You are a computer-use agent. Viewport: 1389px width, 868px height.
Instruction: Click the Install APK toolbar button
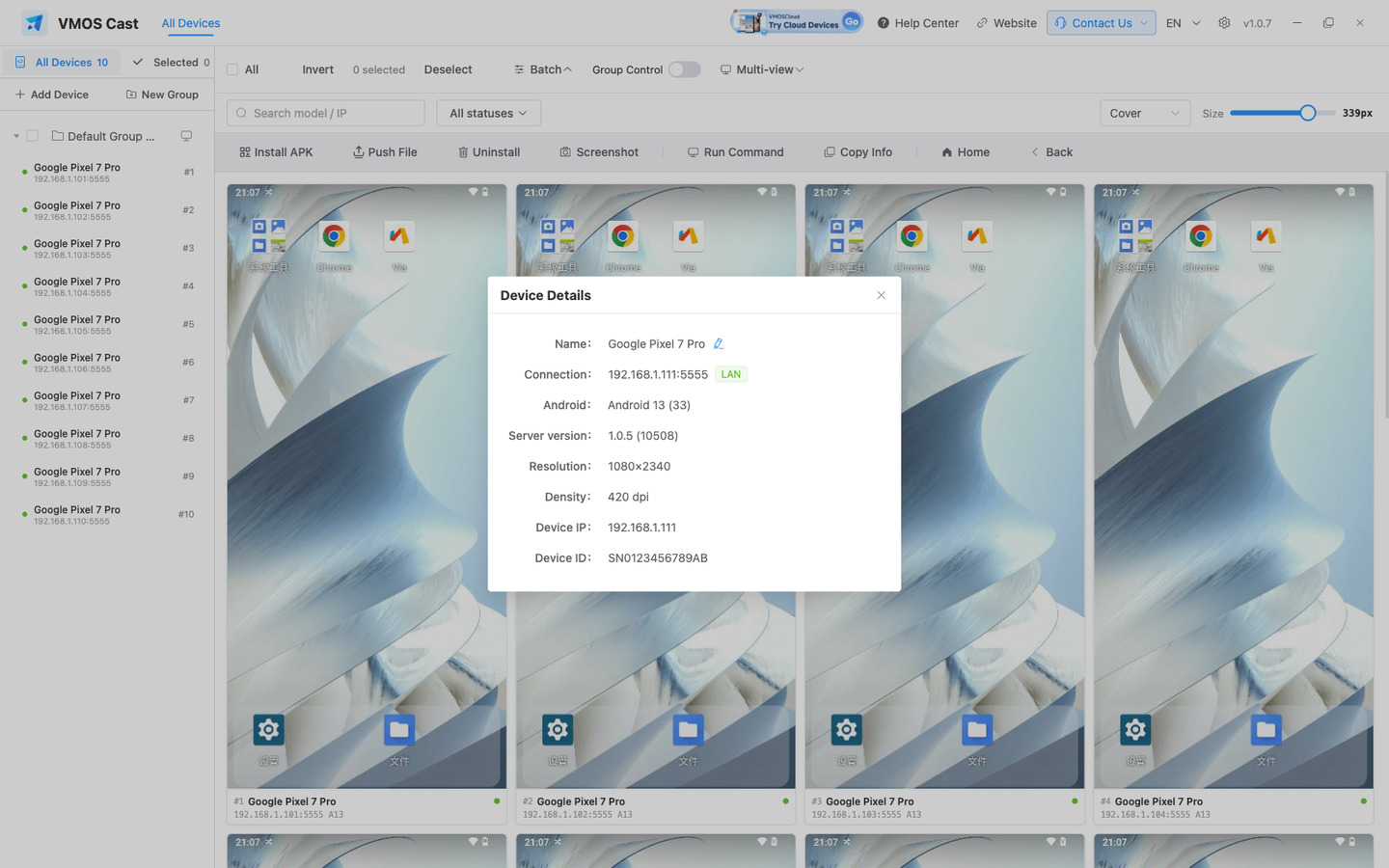coord(276,152)
